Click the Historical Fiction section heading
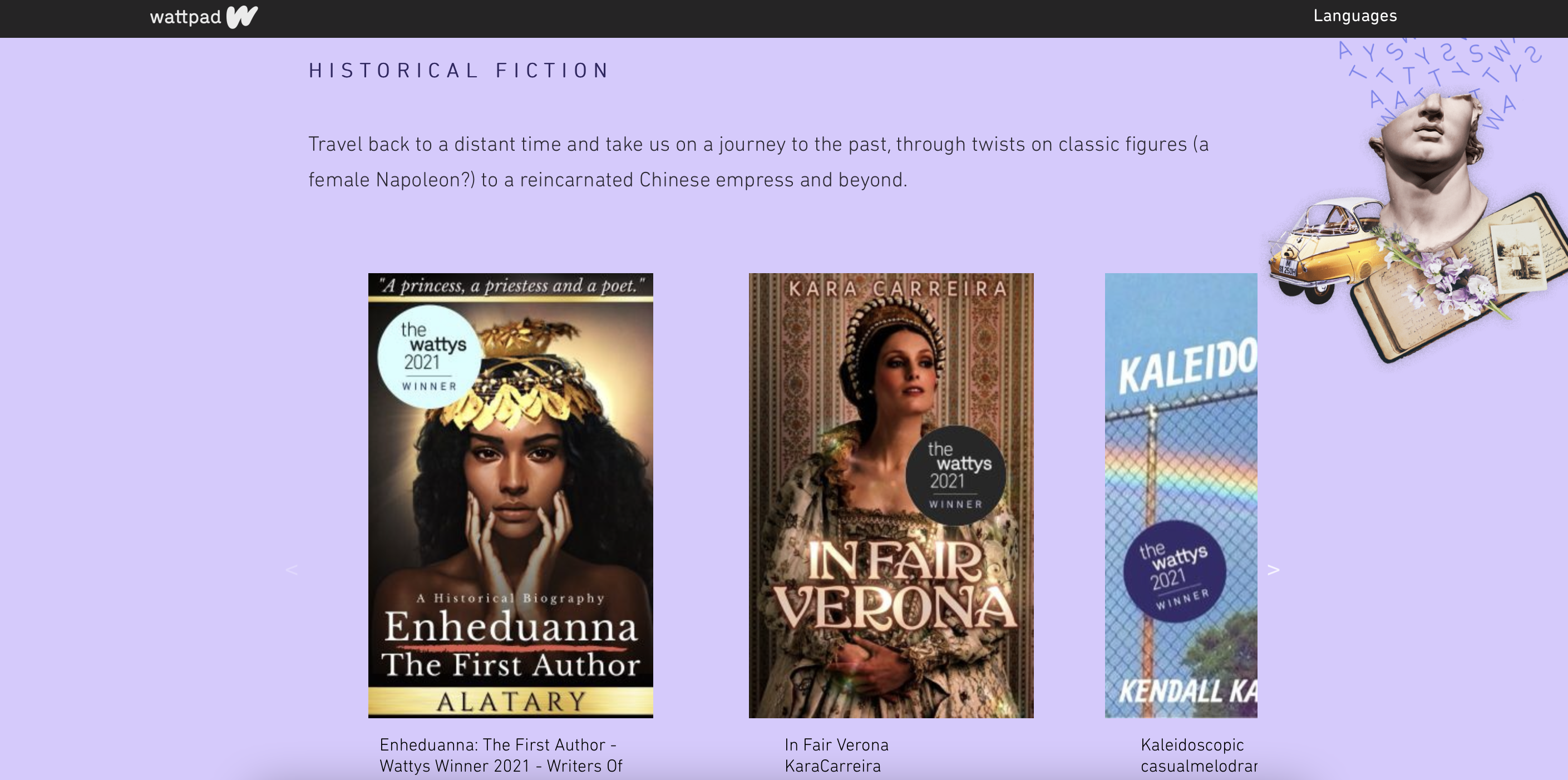This screenshot has height=780, width=1568. 459,71
